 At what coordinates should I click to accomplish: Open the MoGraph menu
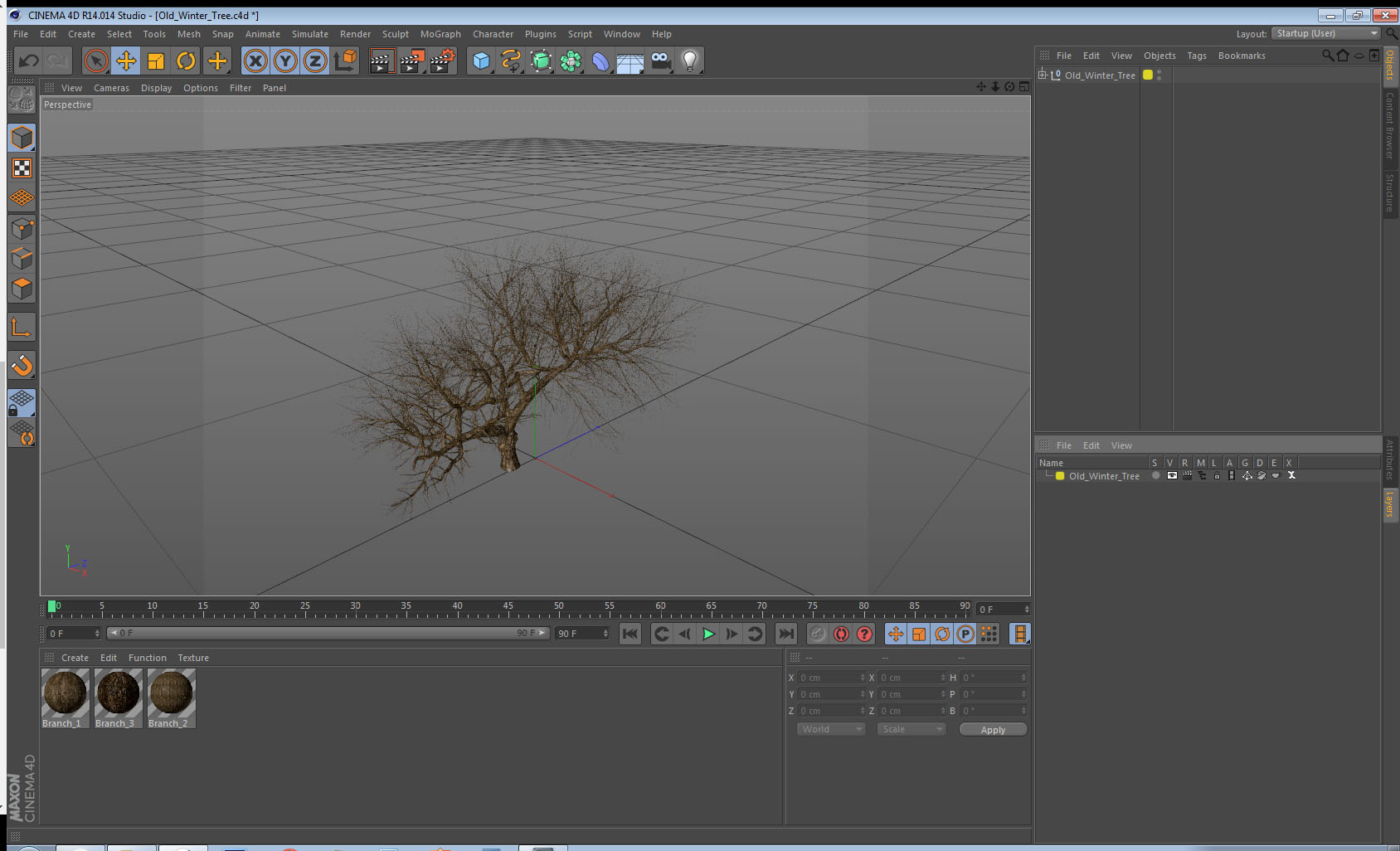click(440, 34)
